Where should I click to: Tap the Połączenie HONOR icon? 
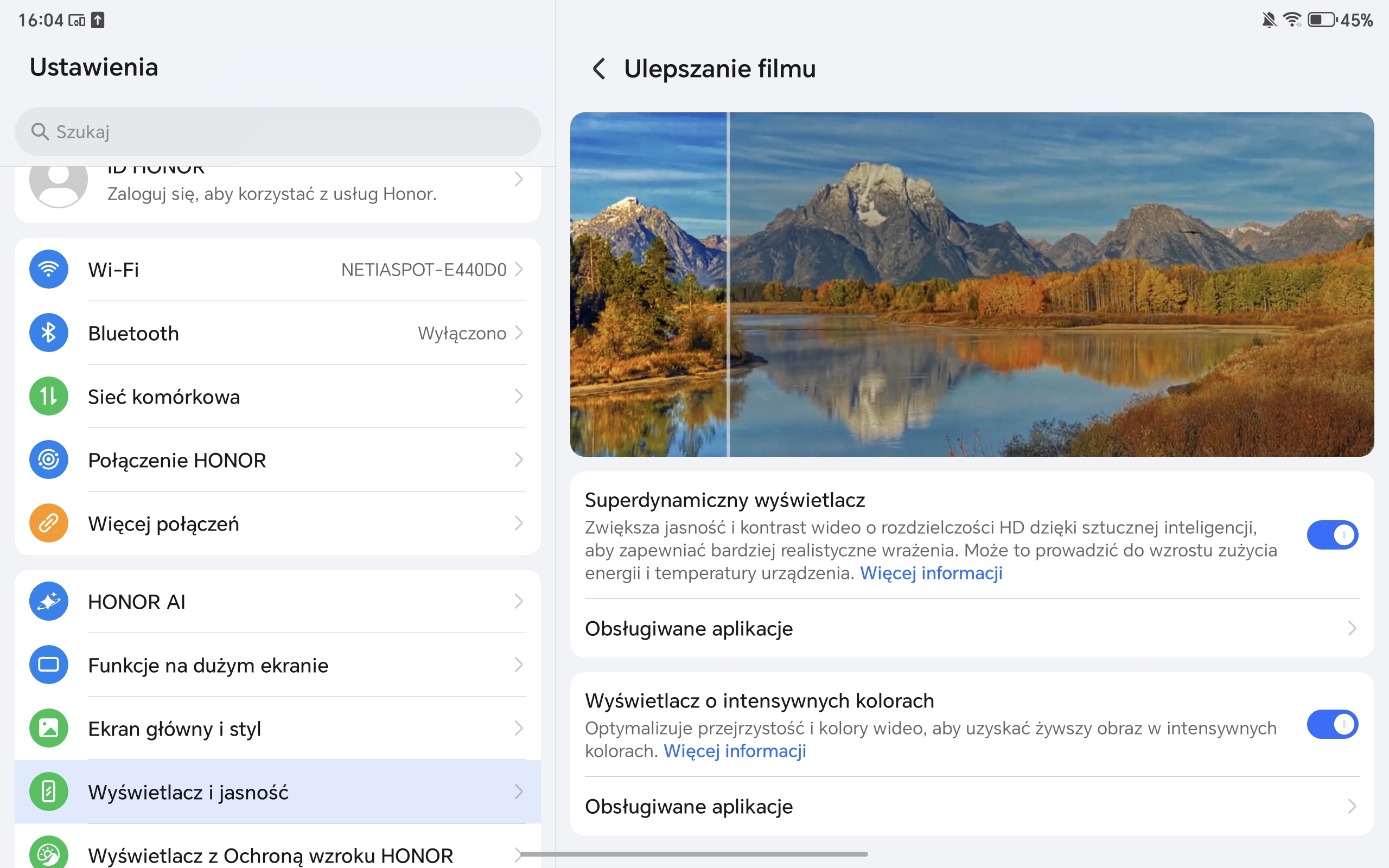point(49,460)
